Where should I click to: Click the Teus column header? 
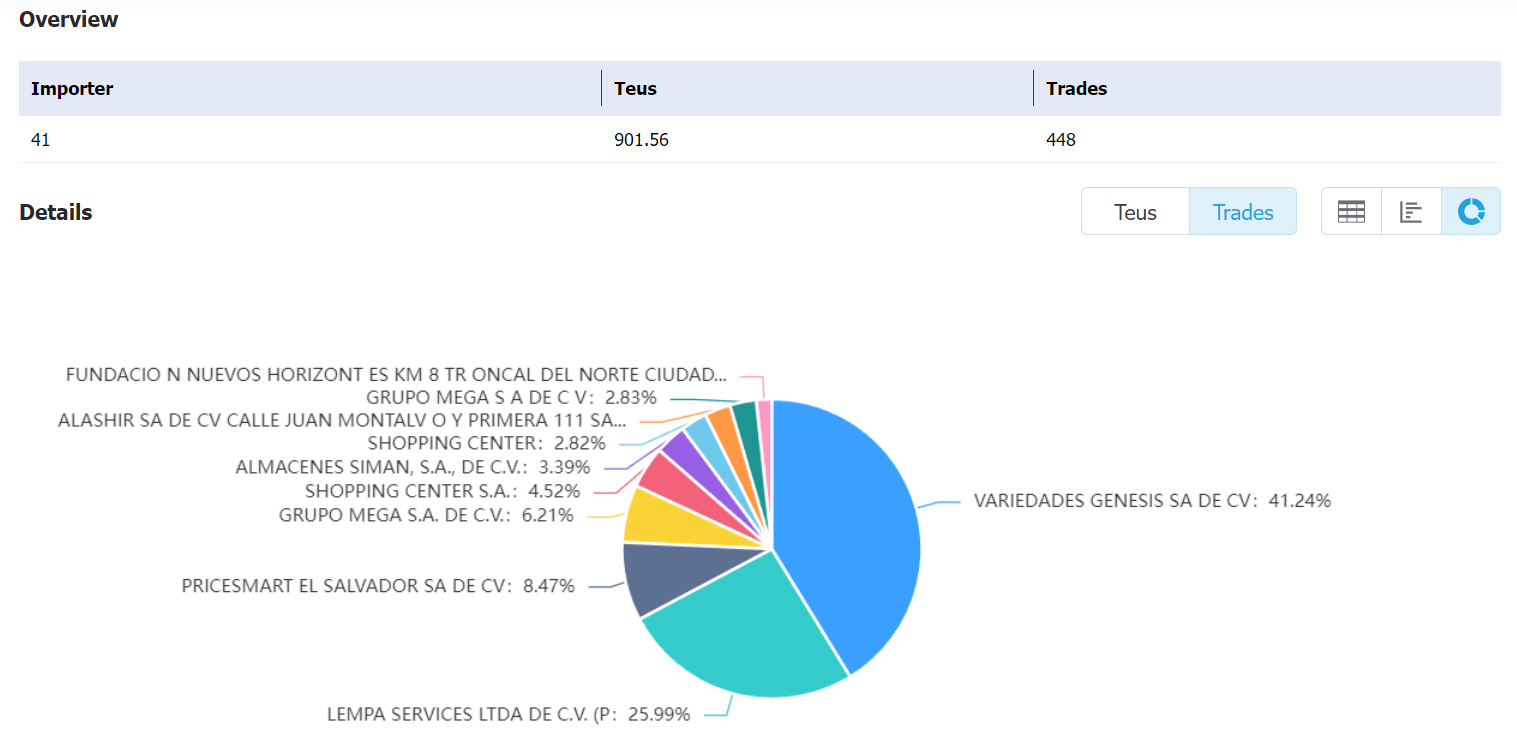(817, 88)
